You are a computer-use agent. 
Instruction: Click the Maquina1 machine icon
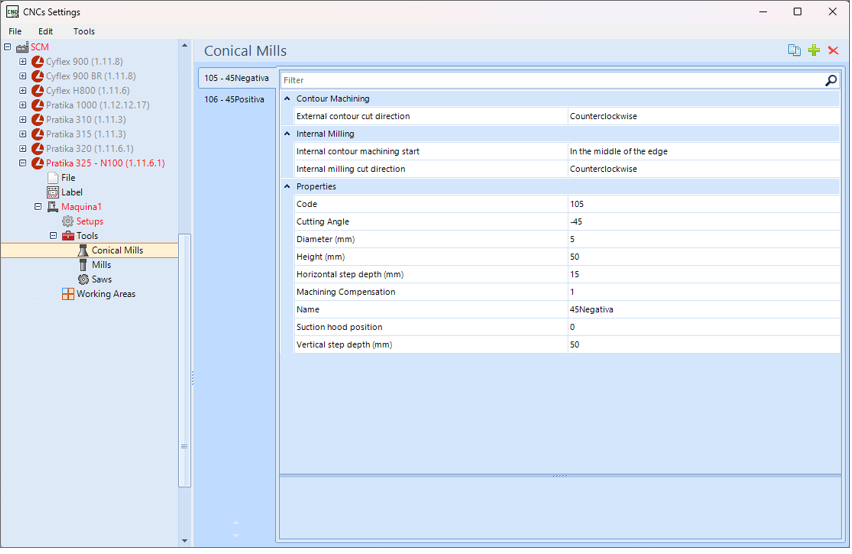click(x=53, y=207)
